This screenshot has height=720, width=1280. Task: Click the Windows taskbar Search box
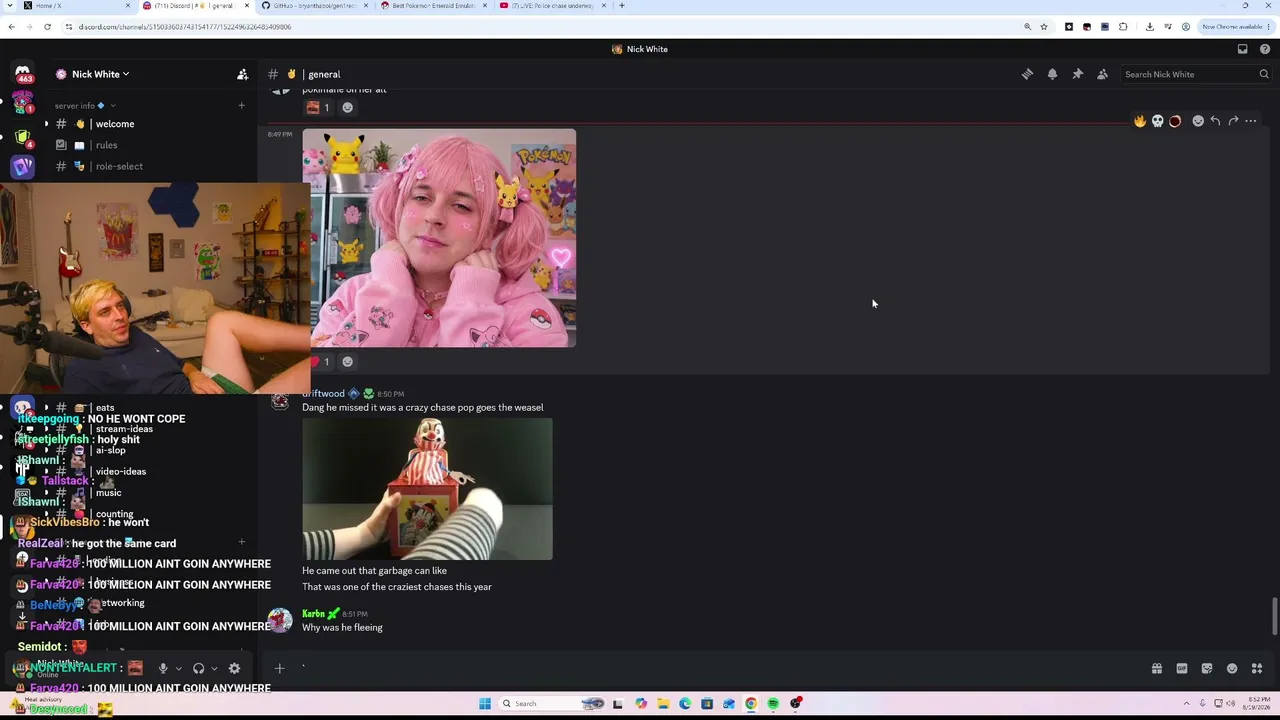point(552,704)
